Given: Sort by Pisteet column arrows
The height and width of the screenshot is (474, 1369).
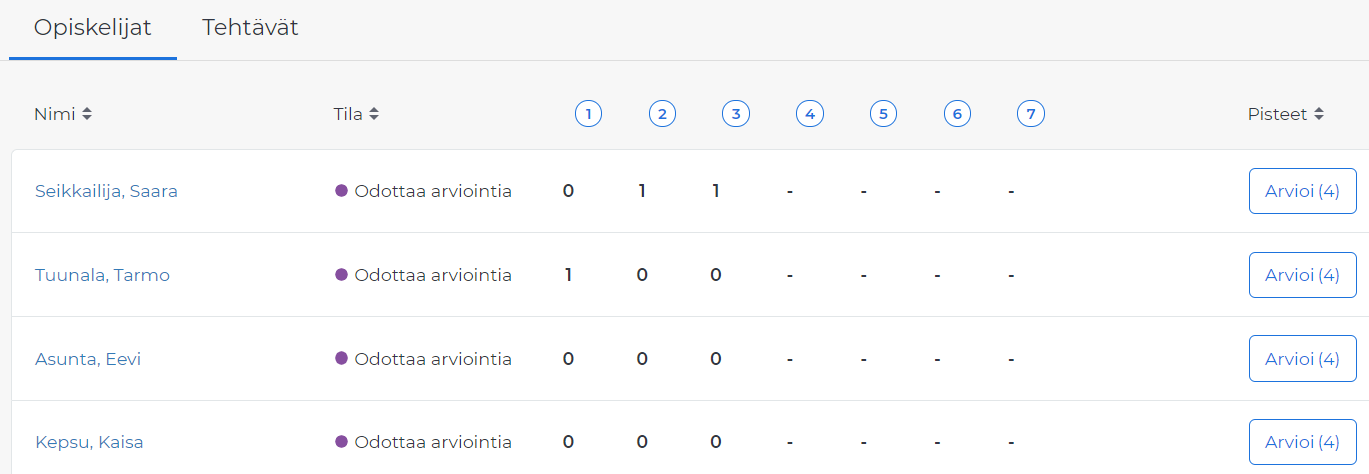Looking at the screenshot, I should (x=1319, y=114).
